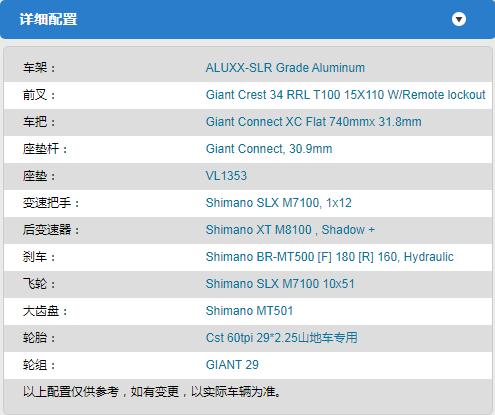The height and width of the screenshot is (415, 495).
Task: Click the VL1353 saddle value
Action: (226, 176)
